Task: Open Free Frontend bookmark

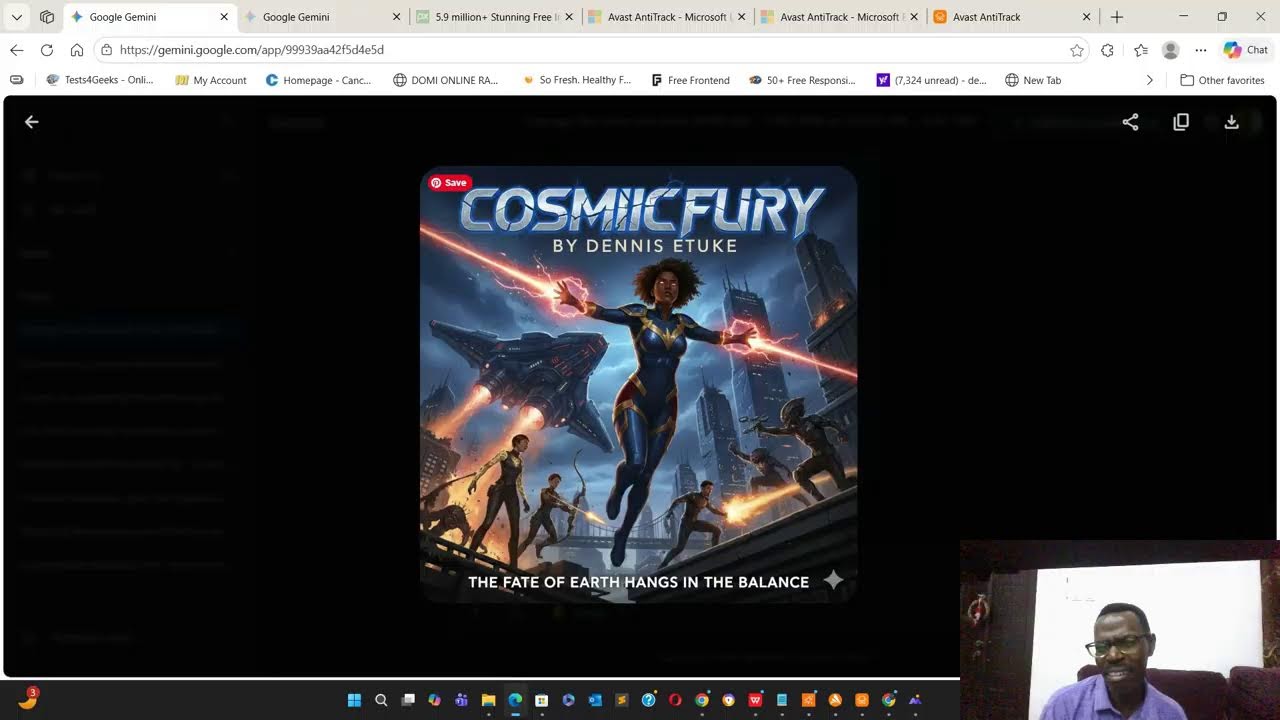Action: tap(690, 80)
